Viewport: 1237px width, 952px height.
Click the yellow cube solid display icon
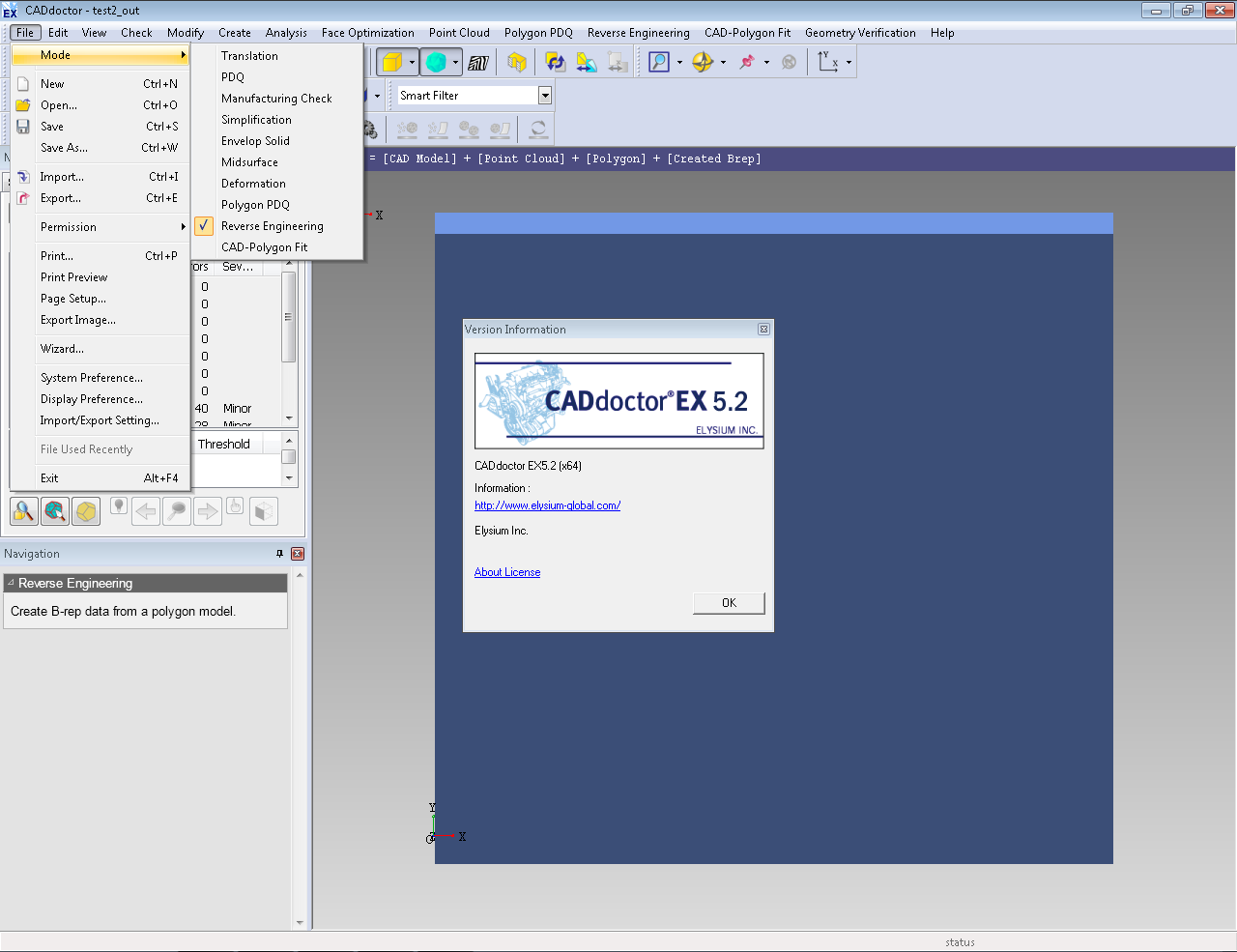[x=392, y=63]
